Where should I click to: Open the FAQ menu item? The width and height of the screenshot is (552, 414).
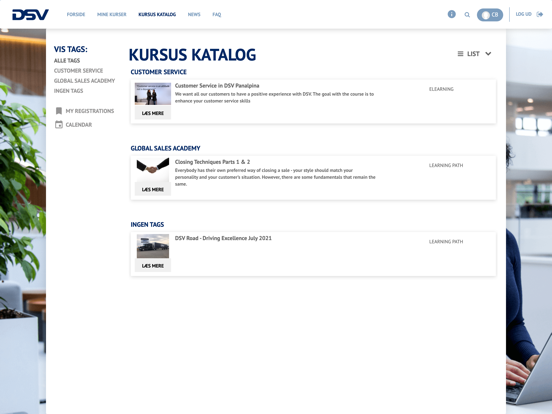click(217, 14)
